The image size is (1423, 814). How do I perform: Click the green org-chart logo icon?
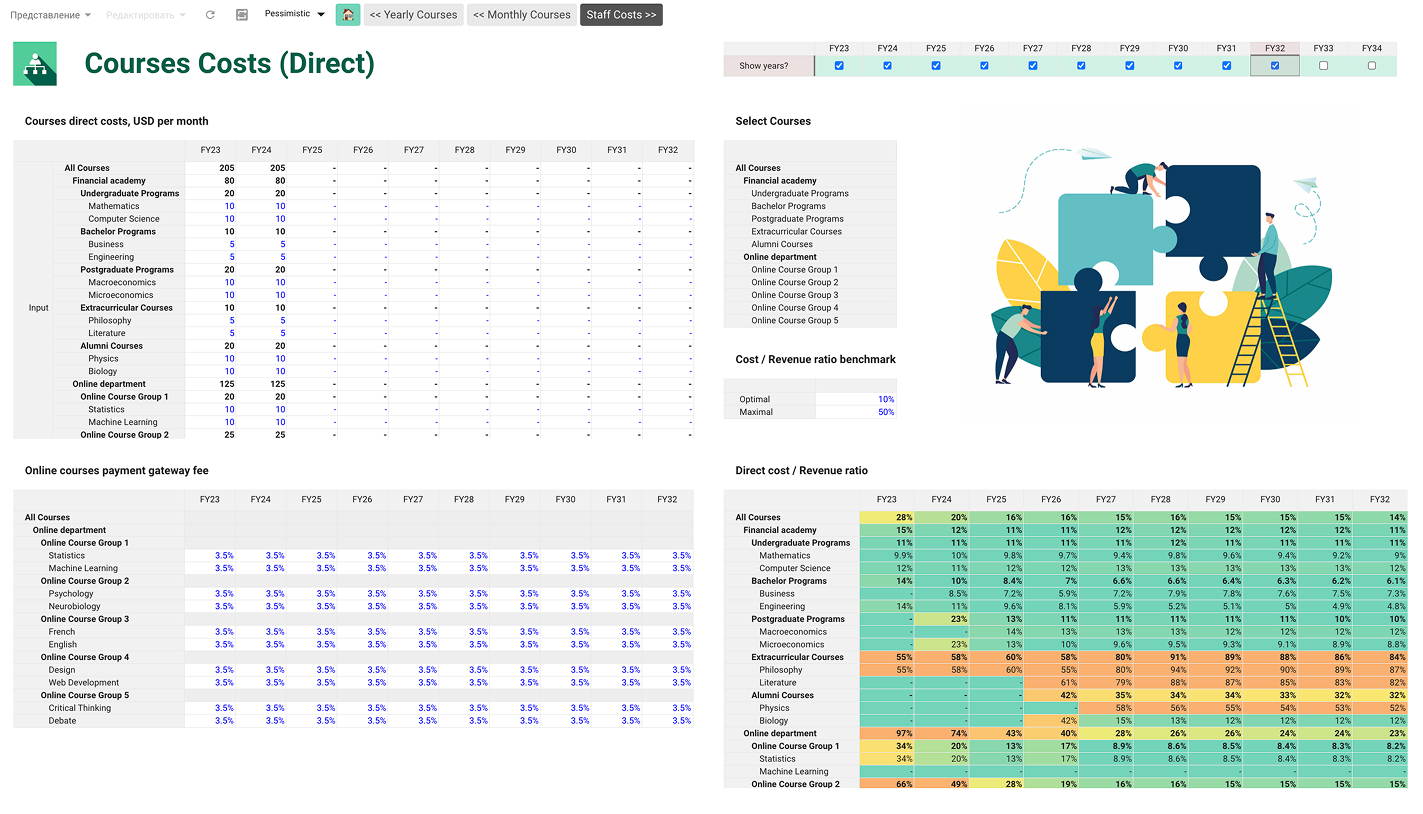tap(35, 64)
